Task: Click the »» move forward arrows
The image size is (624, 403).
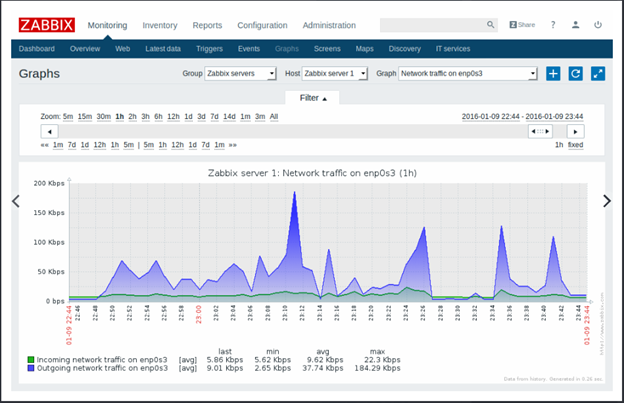Action: [x=233, y=145]
